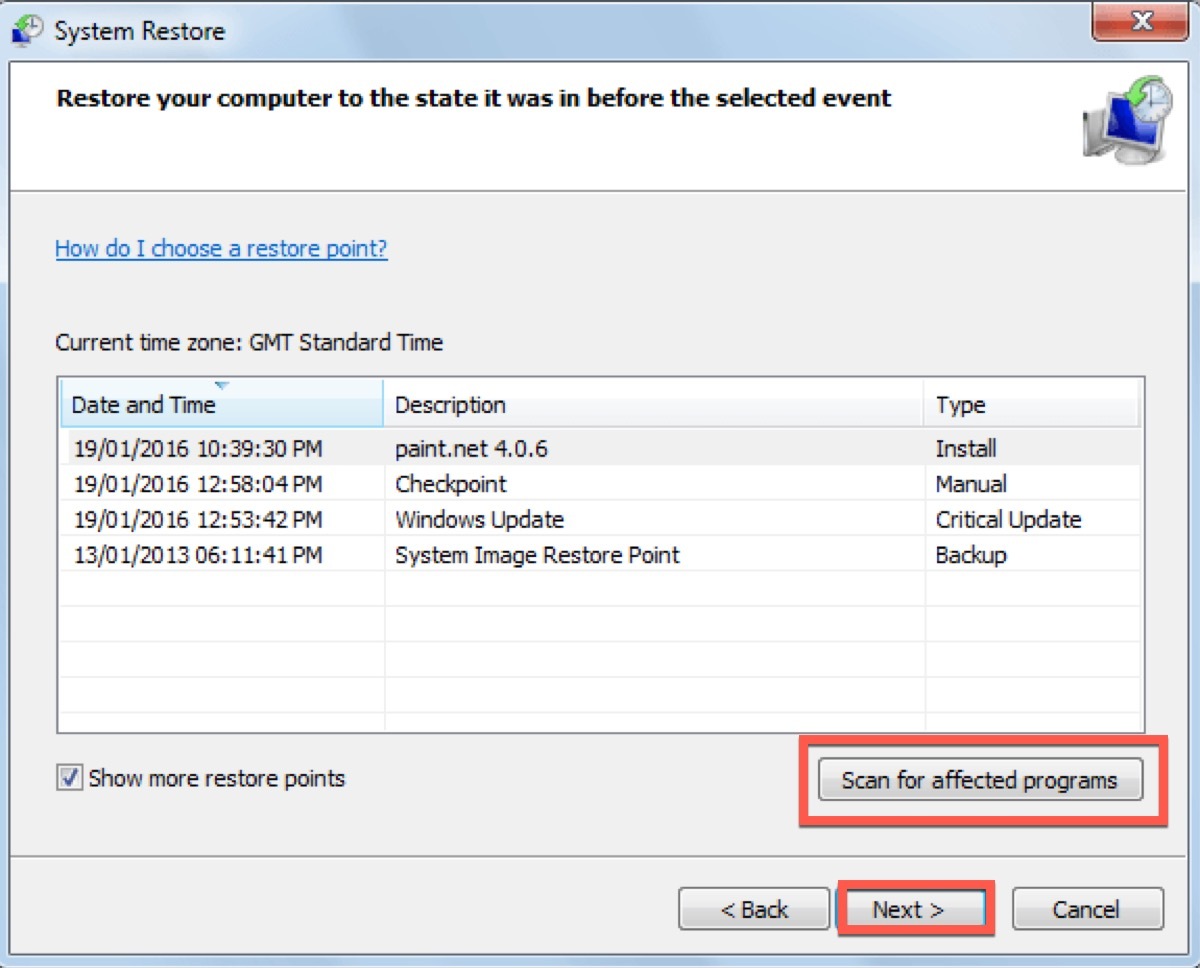Sort list by Description column header
1200x968 pixels.
click(x=653, y=405)
